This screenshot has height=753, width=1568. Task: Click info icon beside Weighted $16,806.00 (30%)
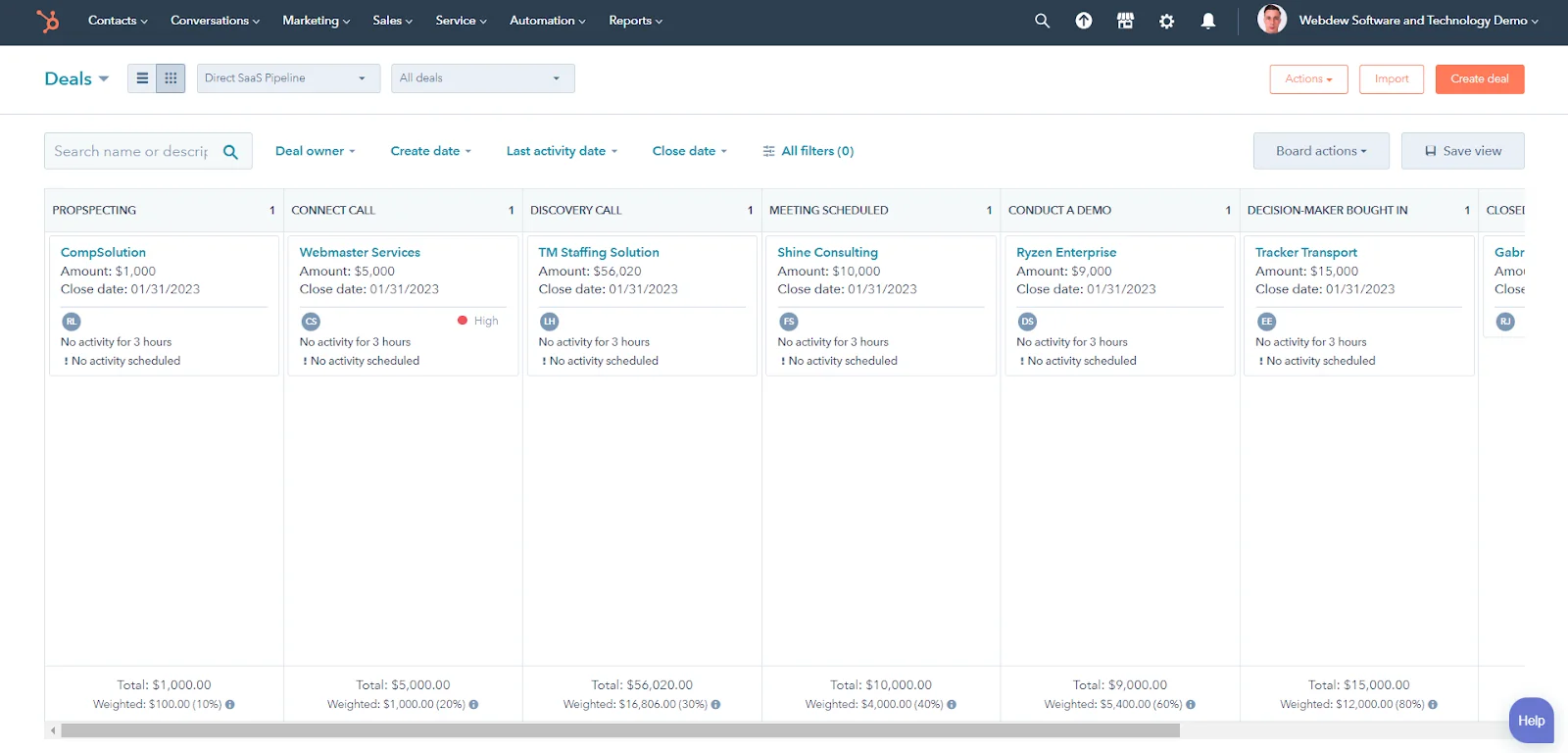click(715, 705)
